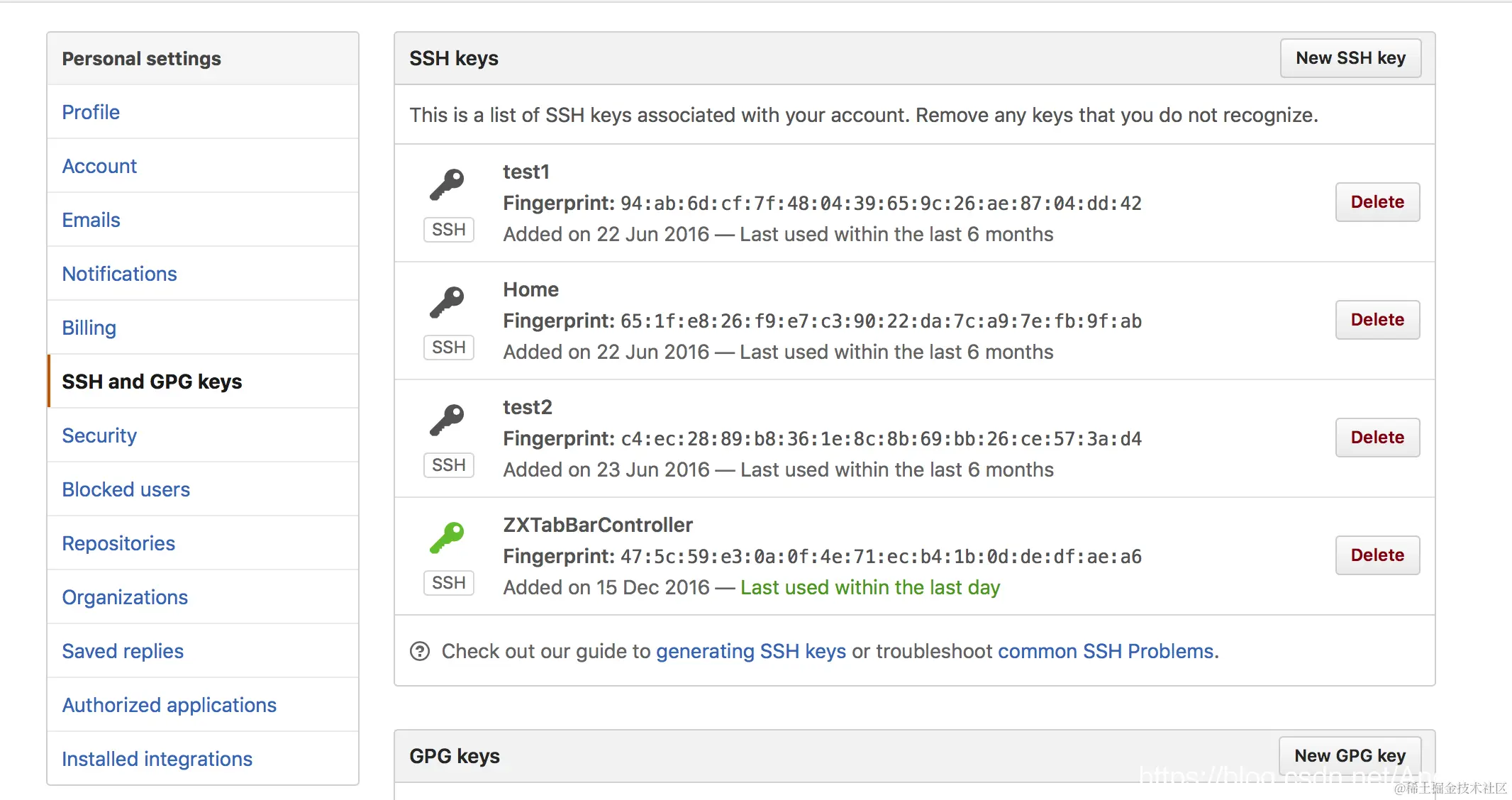Go to Notifications settings
This screenshot has width=1512, height=800.
coord(119,274)
